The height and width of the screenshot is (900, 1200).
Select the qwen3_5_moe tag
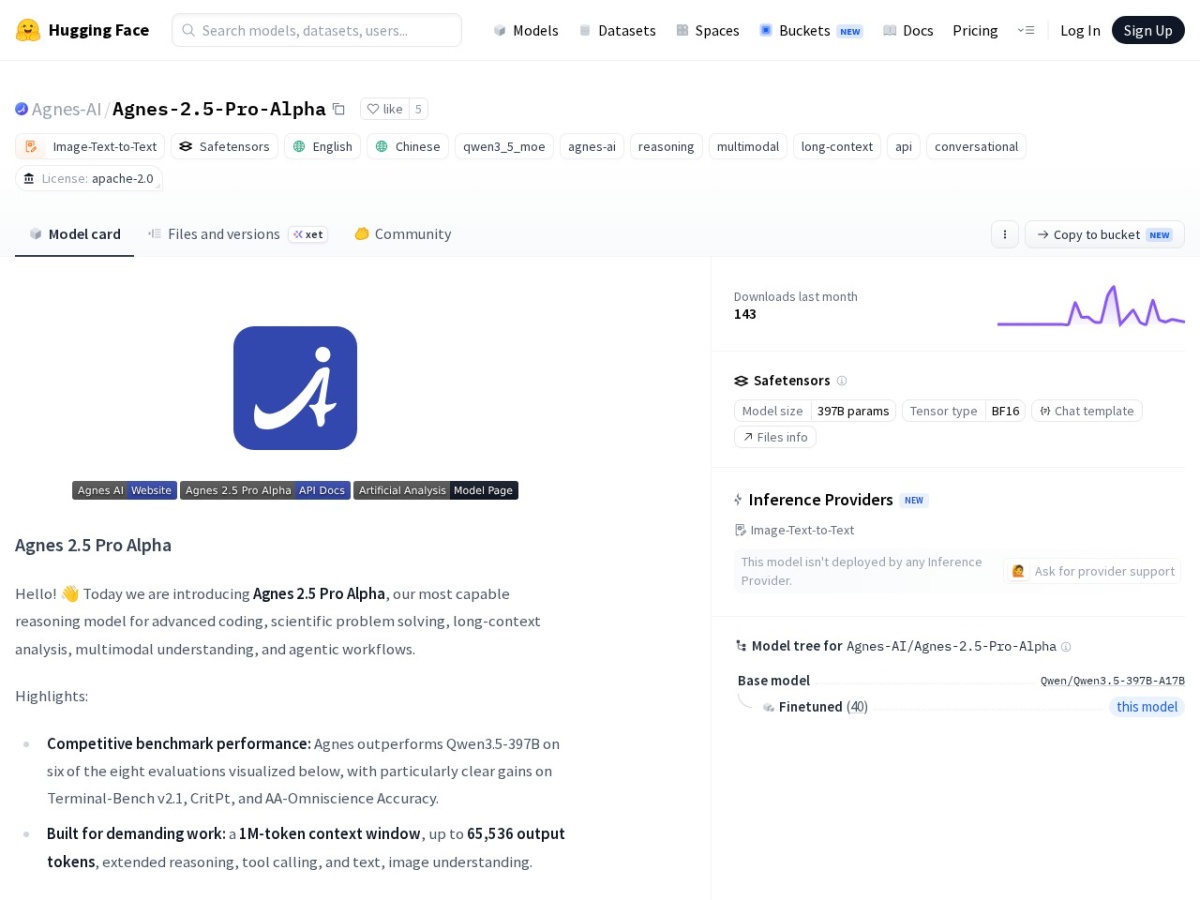tap(504, 147)
